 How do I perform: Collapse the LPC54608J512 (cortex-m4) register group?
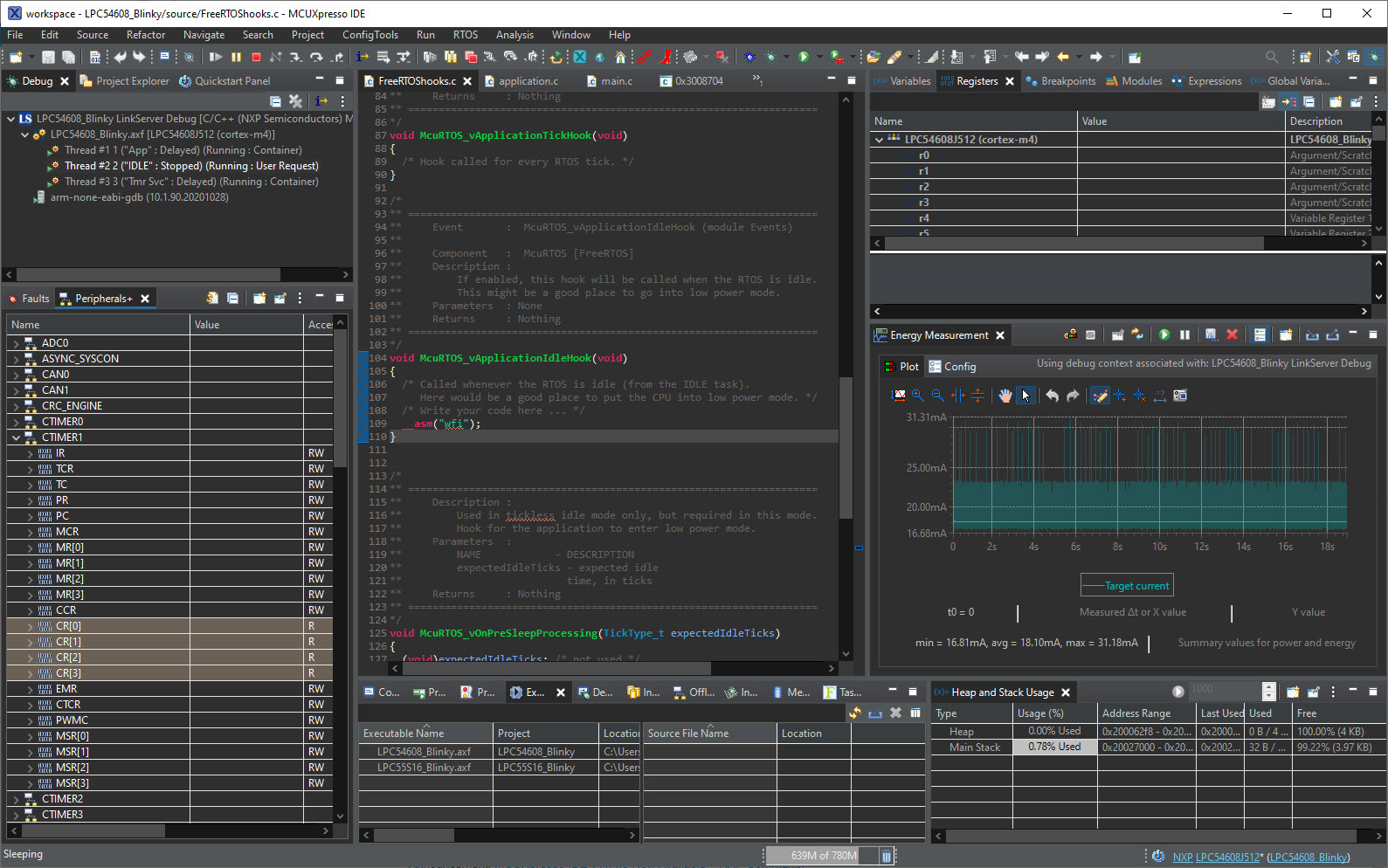879,140
